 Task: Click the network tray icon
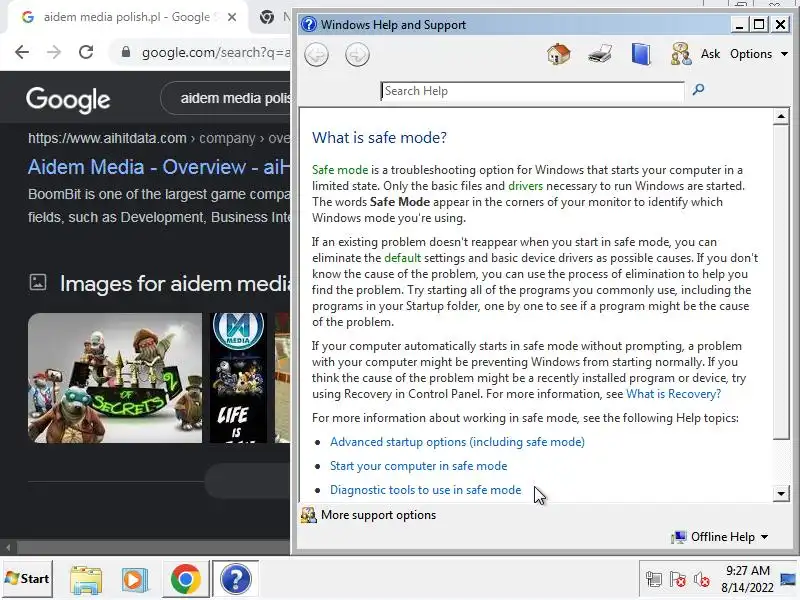pyautogui.click(x=654, y=580)
